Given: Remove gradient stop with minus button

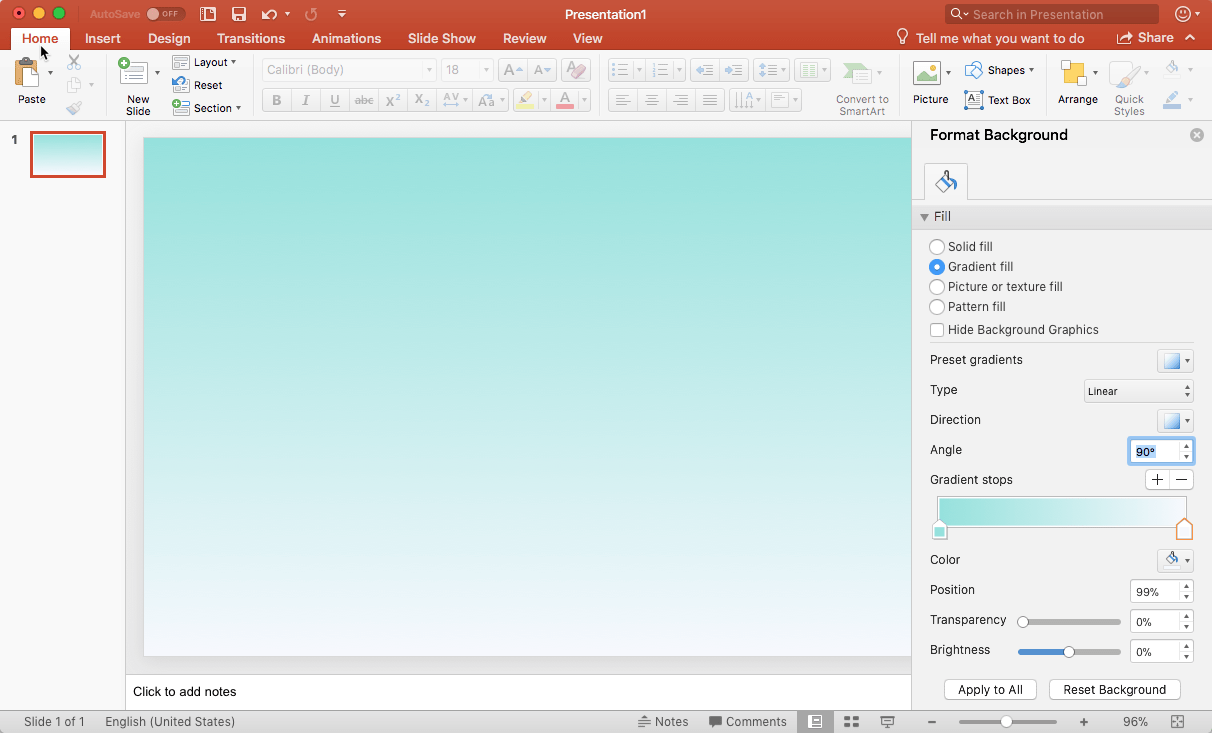Looking at the screenshot, I should 1181,480.
